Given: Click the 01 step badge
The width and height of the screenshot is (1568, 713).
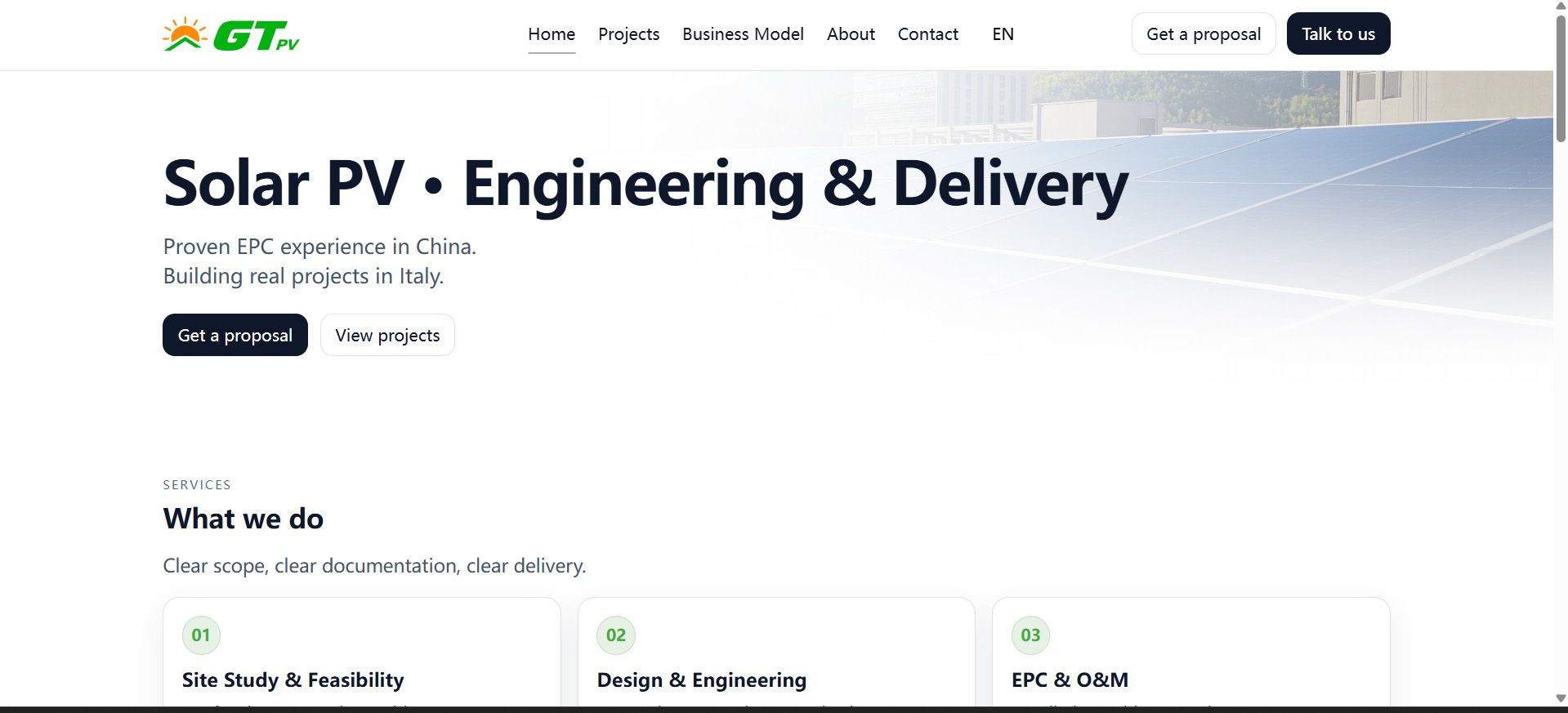Looking at the screenshot, I should pyautogui.click(x=201, y=635).
